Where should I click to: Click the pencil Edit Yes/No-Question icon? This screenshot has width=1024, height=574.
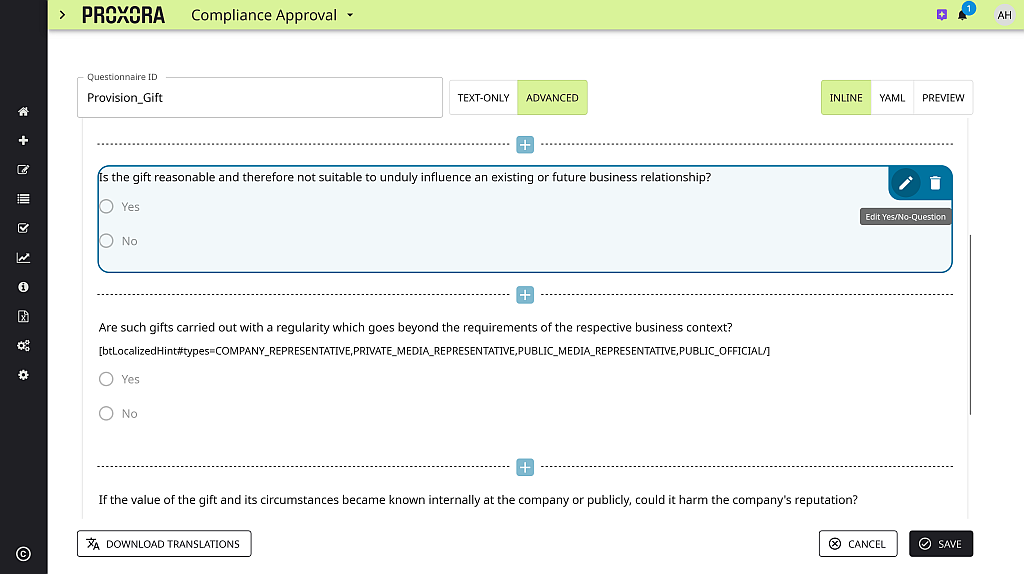pos(905,183)
